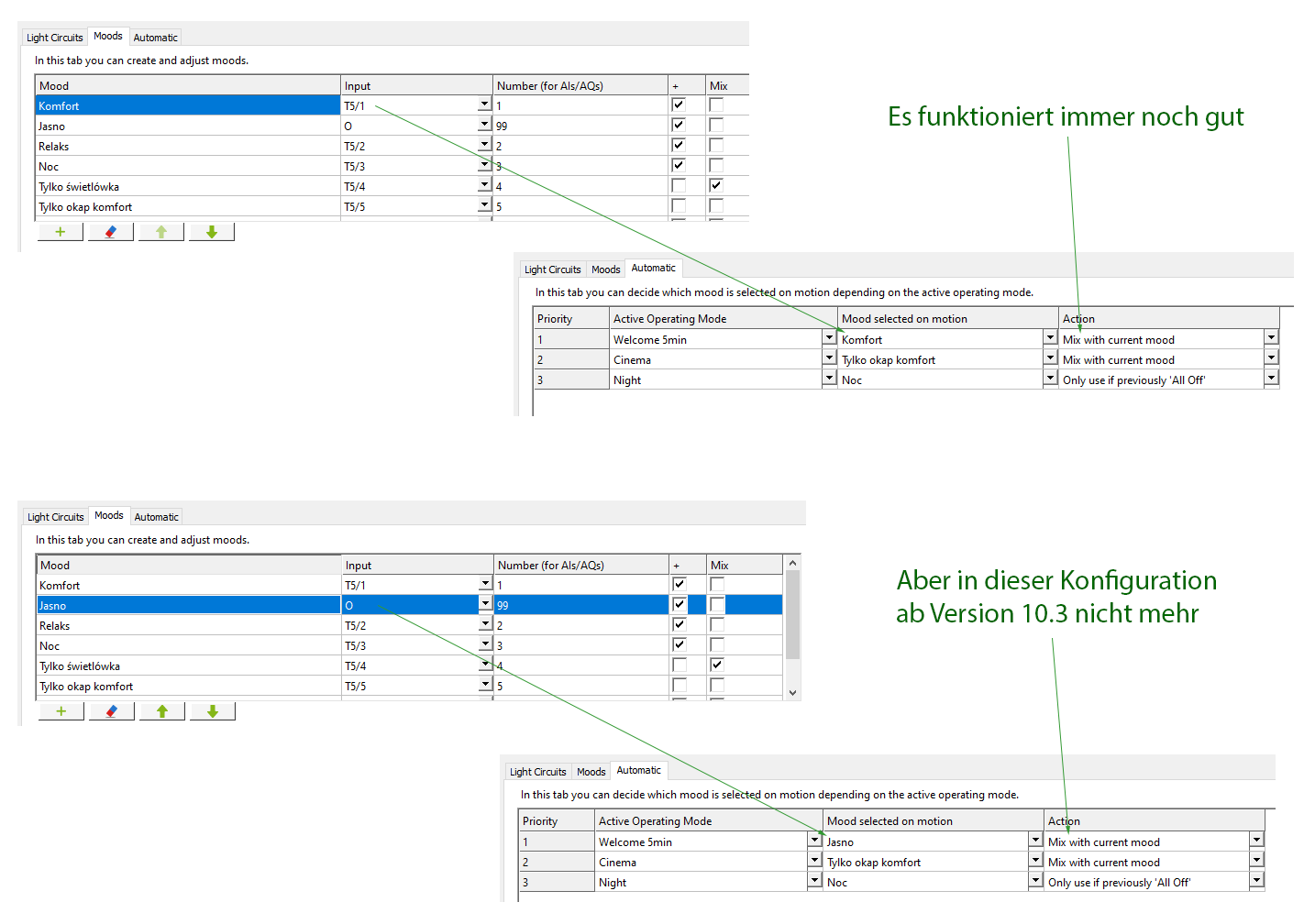
Task: Click the Mood column header in the upper Moods panel
Action: [x=188, y=85]
